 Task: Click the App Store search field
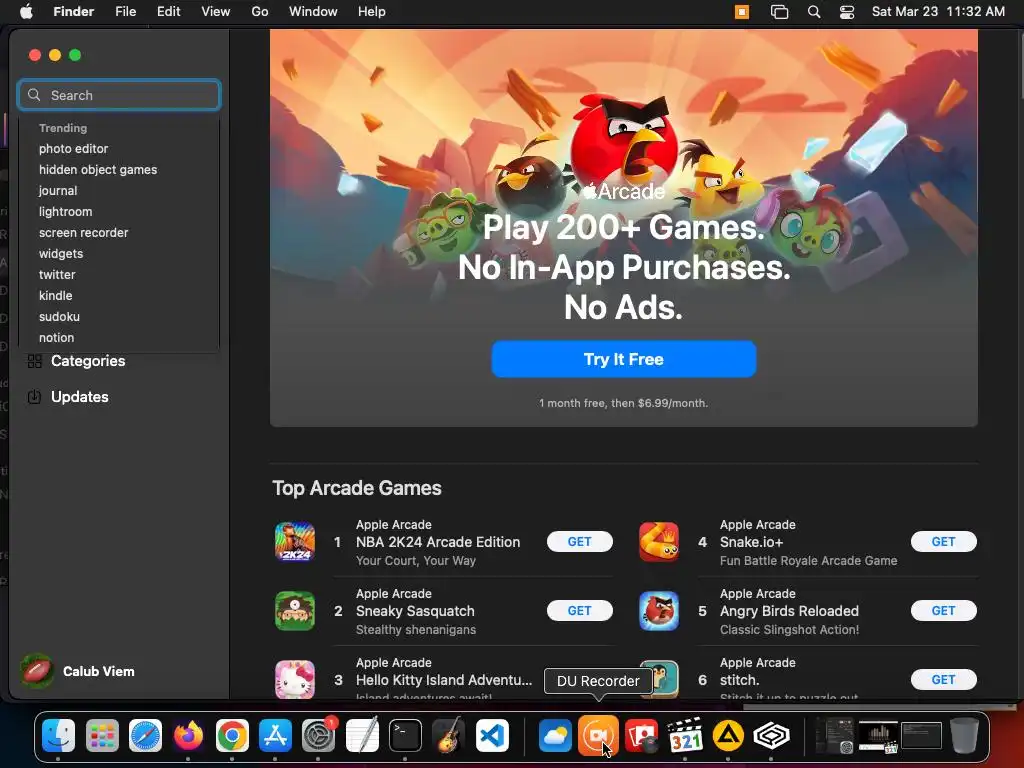click(x=119, y=95)
